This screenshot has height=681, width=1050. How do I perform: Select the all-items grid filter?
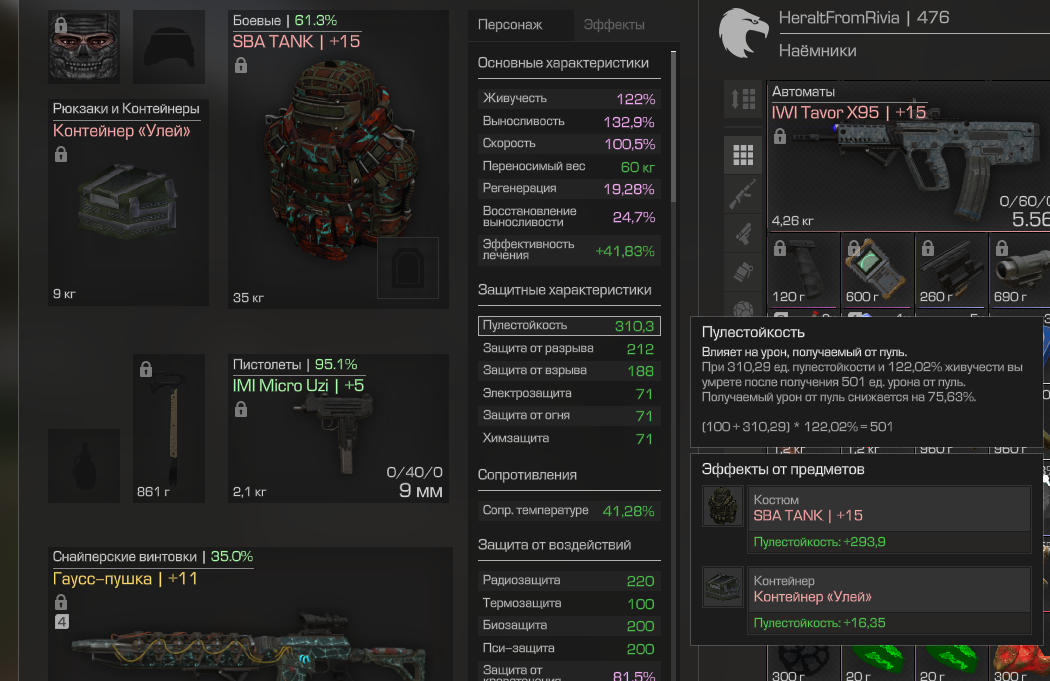(x=743, y=155)
